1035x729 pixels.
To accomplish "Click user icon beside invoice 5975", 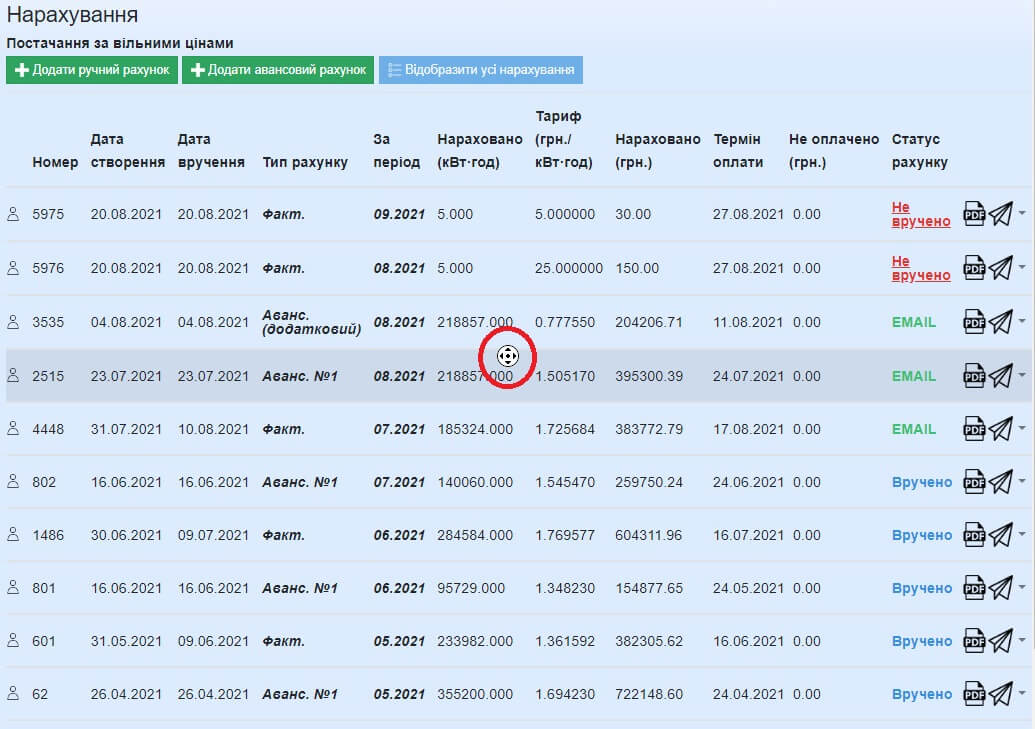I will [14, 214].
